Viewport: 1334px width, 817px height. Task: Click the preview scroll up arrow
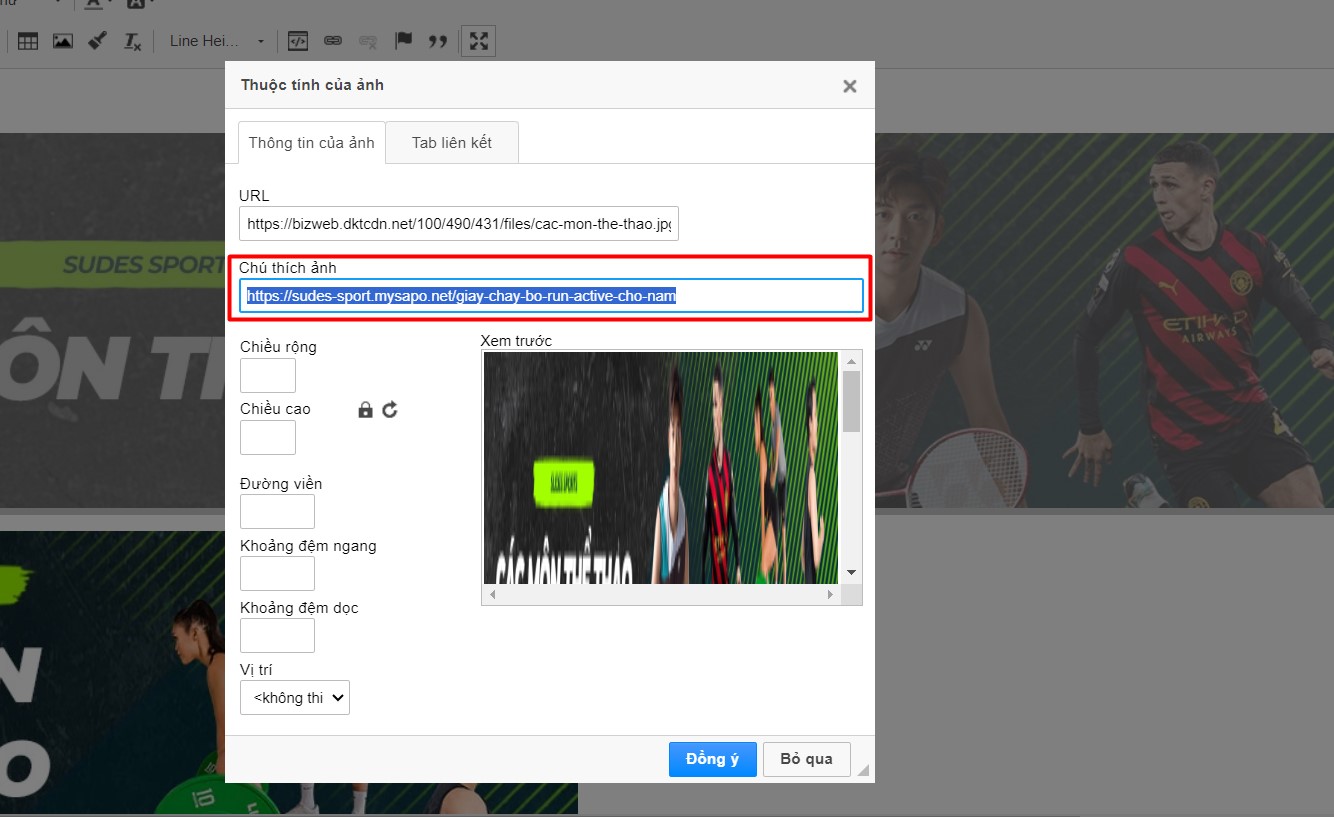click(x=851, y=361)
